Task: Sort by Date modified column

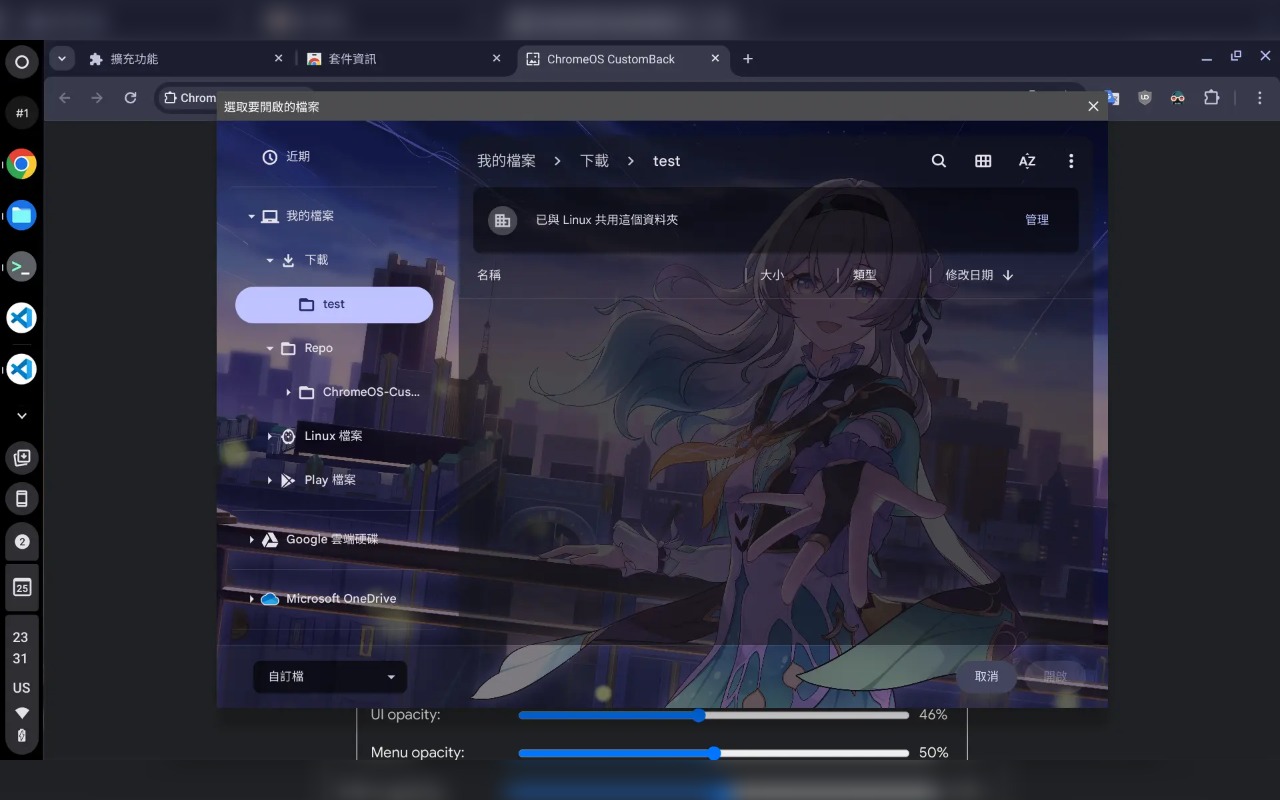Action: [969, 275]
